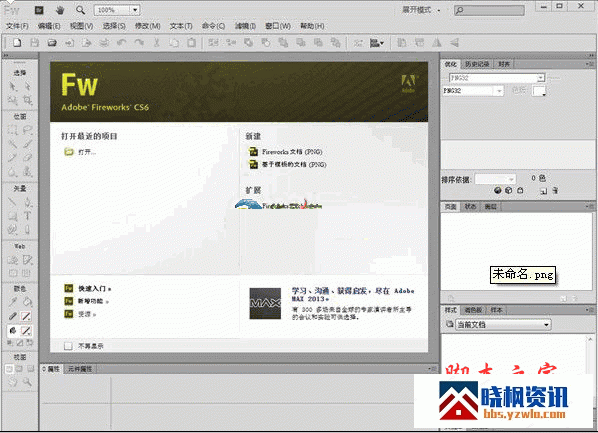Pick the Marquee selection tool

click(13, 130)
